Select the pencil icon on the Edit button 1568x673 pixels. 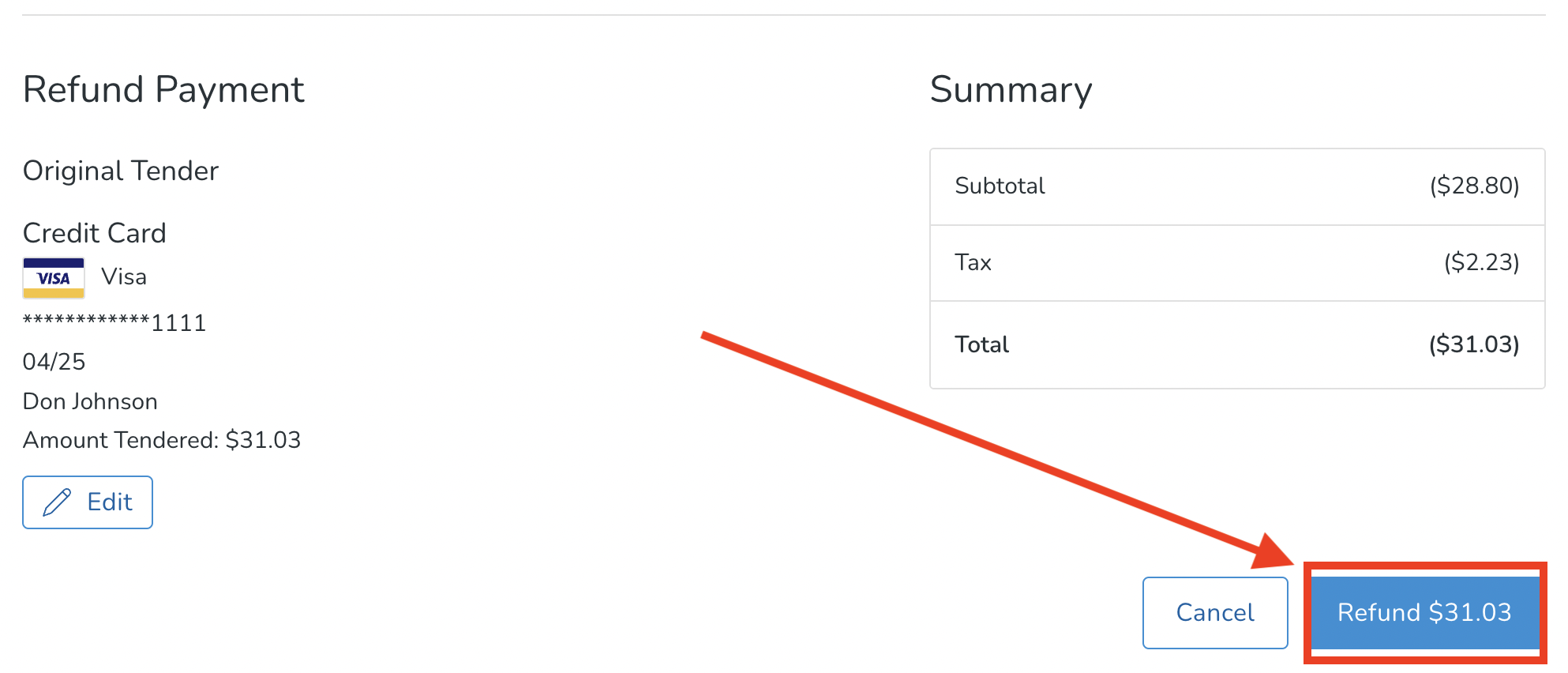click(55, 502)
